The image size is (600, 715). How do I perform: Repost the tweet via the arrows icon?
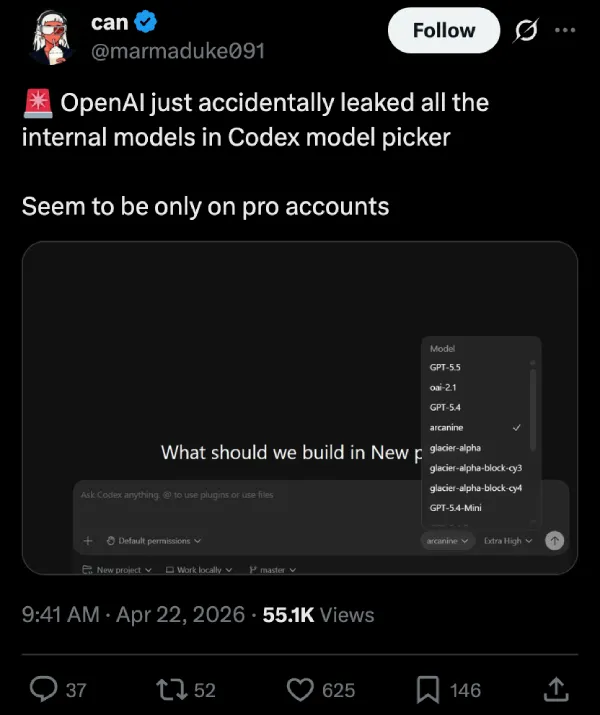171,689
